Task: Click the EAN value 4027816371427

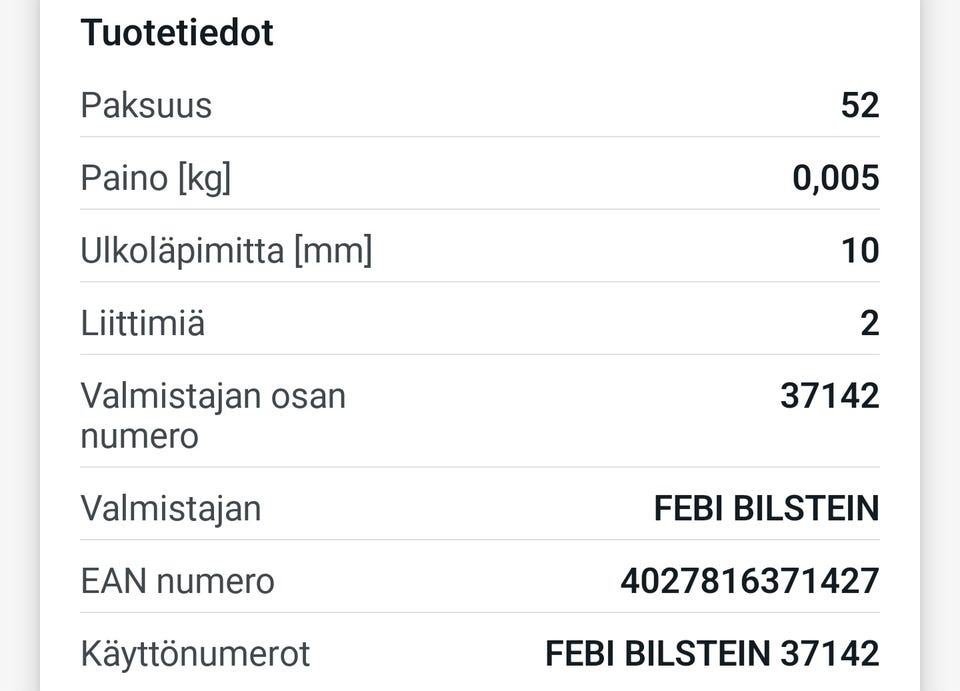Action: (750, 581)
